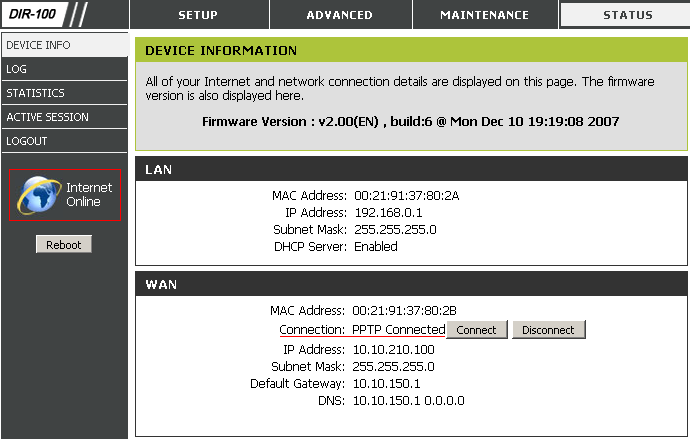
Task: Click the Internet Online globe icon
Action: point(39,195)
